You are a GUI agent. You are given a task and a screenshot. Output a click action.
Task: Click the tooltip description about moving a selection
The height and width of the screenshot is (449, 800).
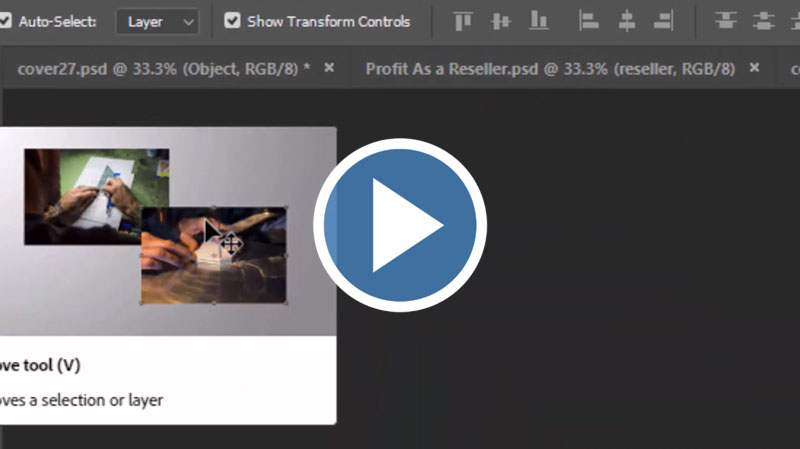pyautogui.click(x=80, y=400)
